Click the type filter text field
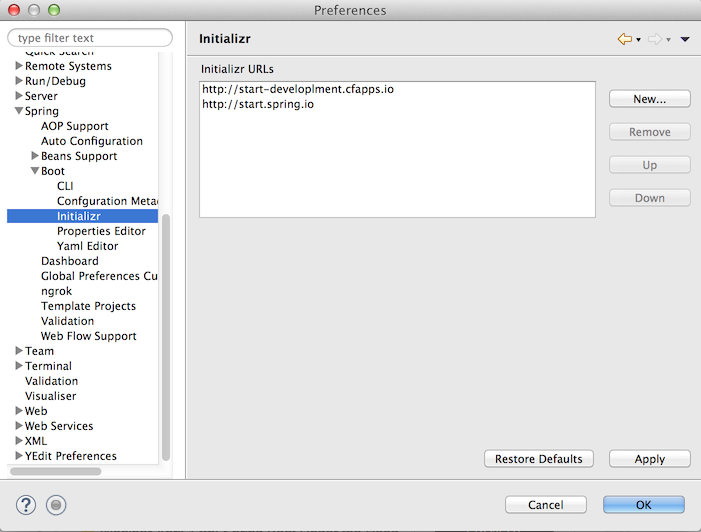Screen dimensions: 701x532 [90, 38]
